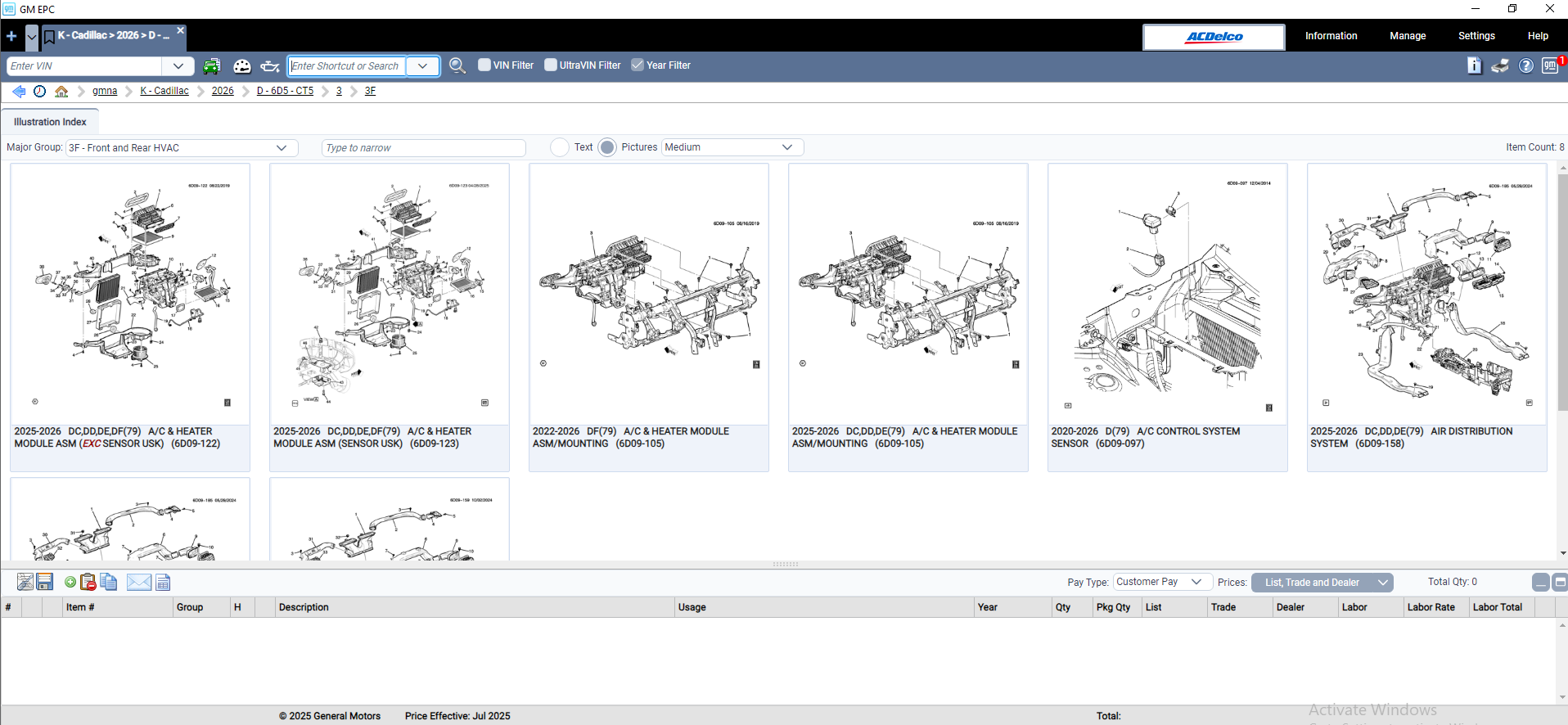The width and height of the screenshot is (1568, 725).
Task: Select the Illustration Index tab
Action: click(x=50, y=122)
